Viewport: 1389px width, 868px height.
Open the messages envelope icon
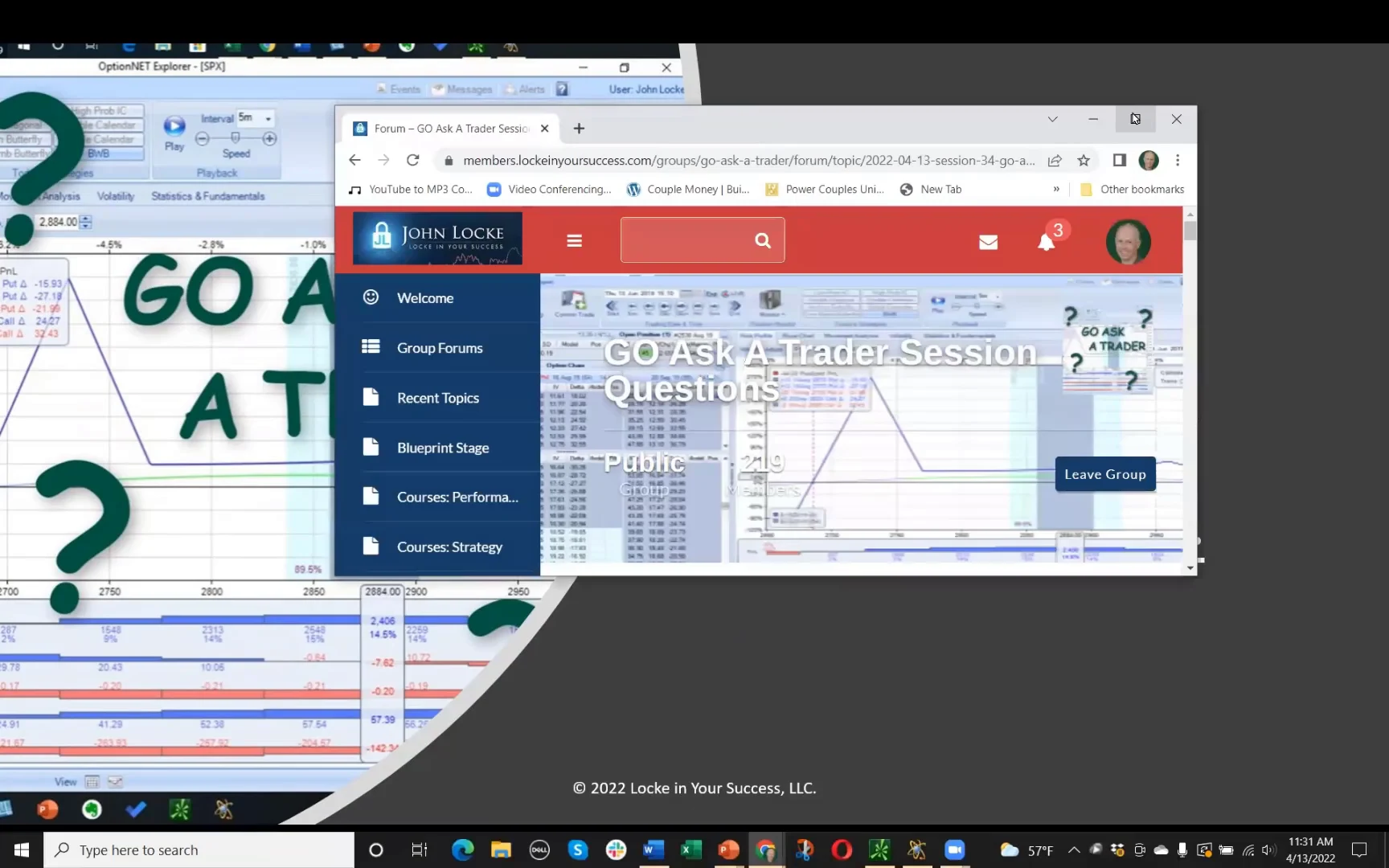coord(988,242)
